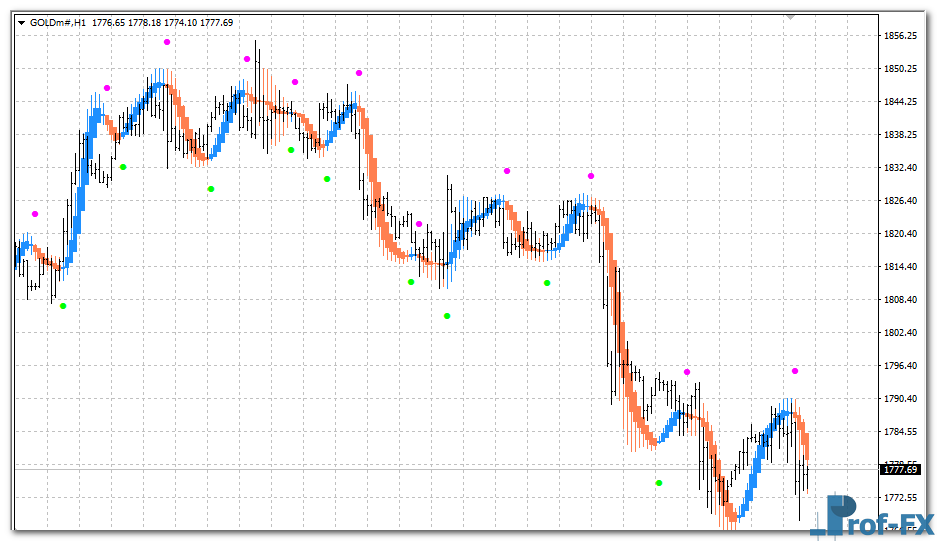The height and width of the screenshot is (541, 937).
Task: Click the Prof-FX watermark logo
Action: point(874,517)
